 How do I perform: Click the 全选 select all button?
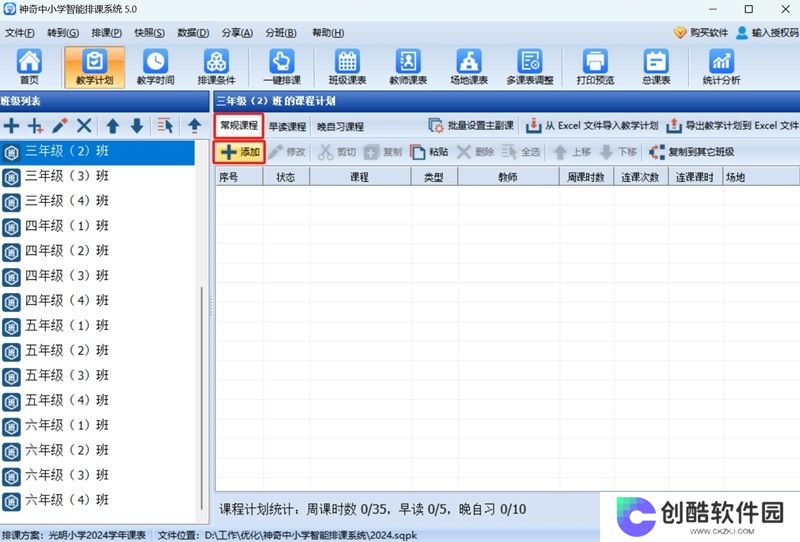[x=520, y=152]
